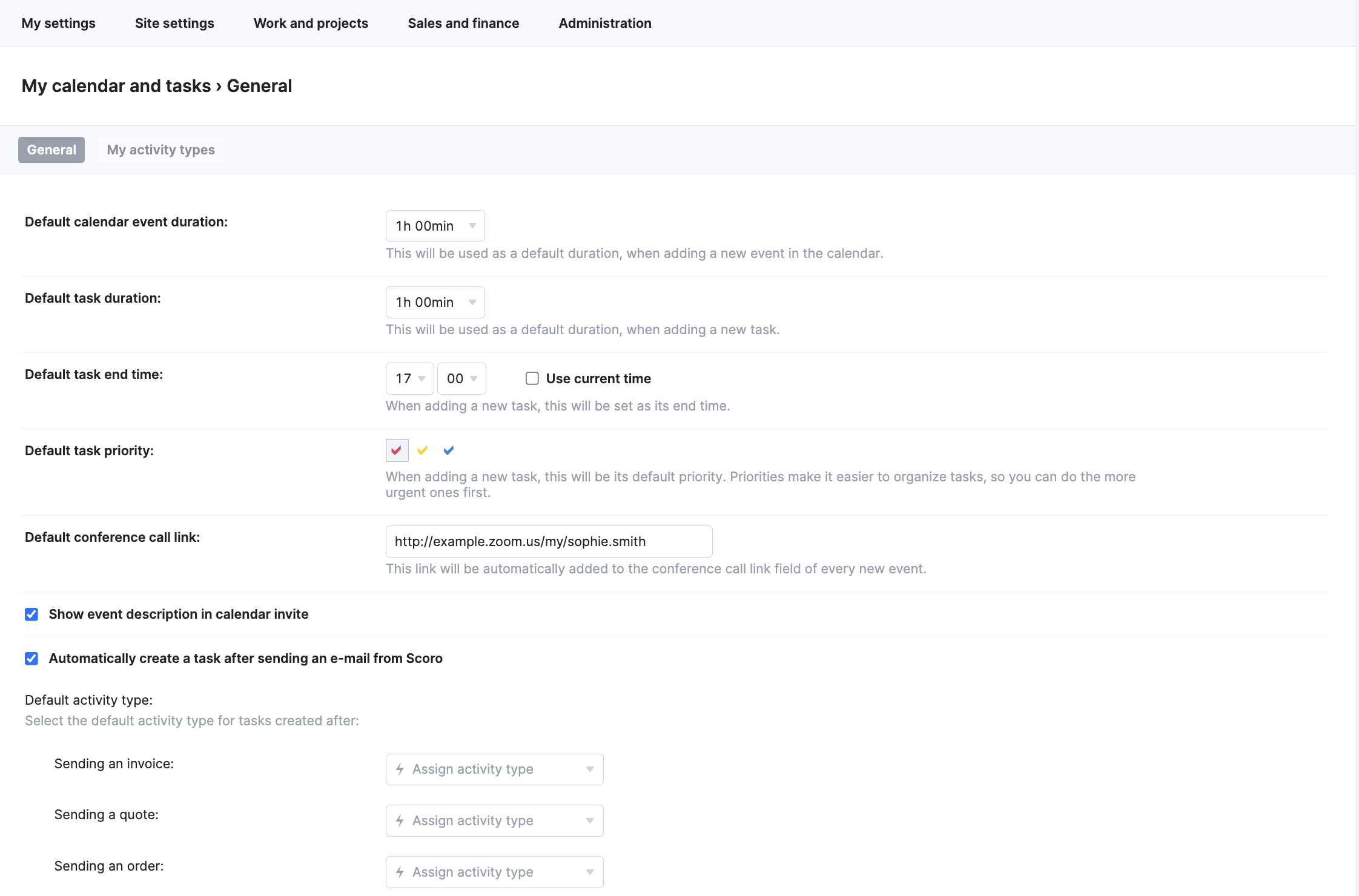Select the General tab

tap(51, 150)
